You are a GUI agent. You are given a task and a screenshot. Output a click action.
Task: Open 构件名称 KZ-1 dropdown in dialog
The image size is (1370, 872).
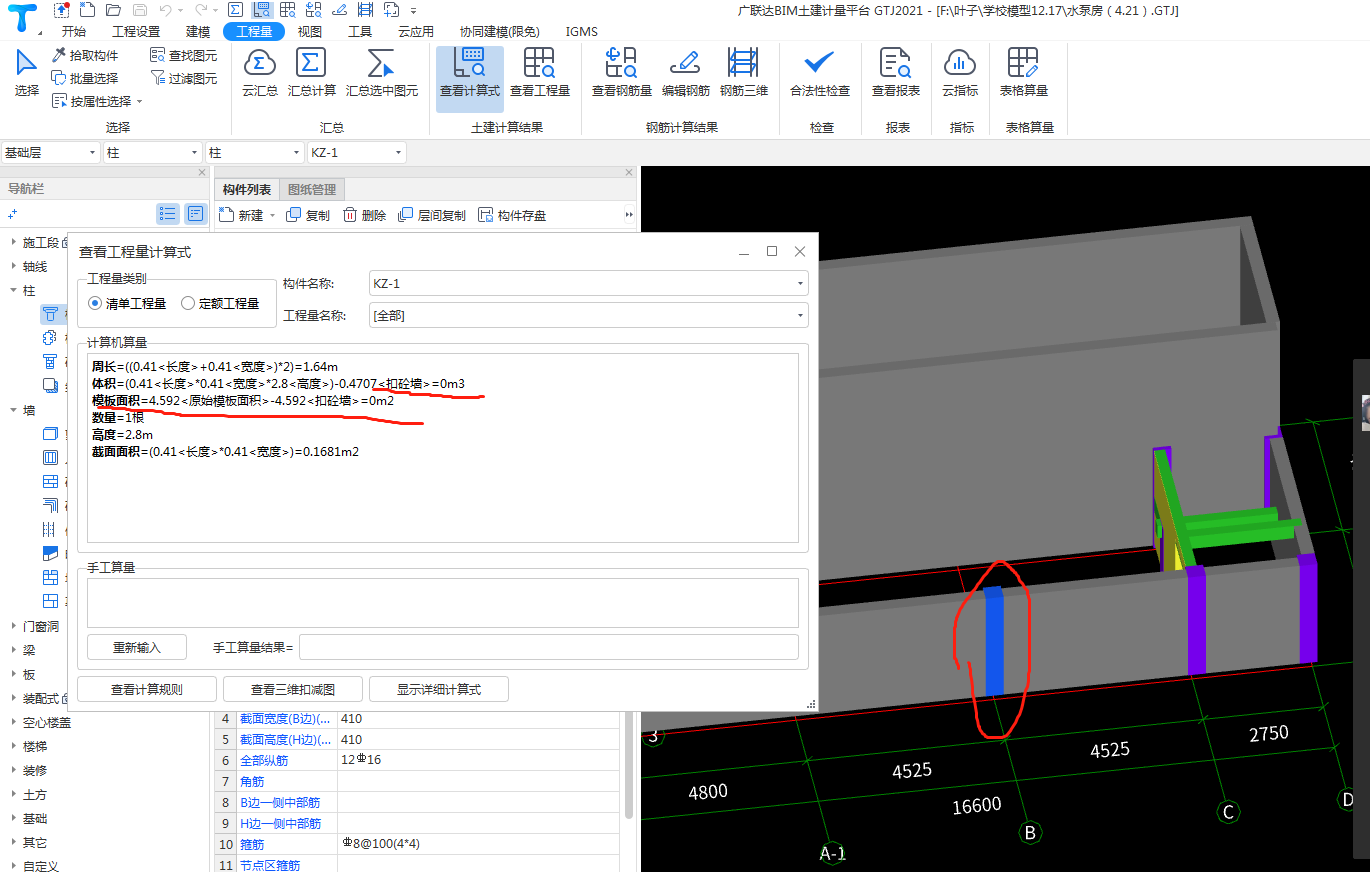(x=588, y=284)
